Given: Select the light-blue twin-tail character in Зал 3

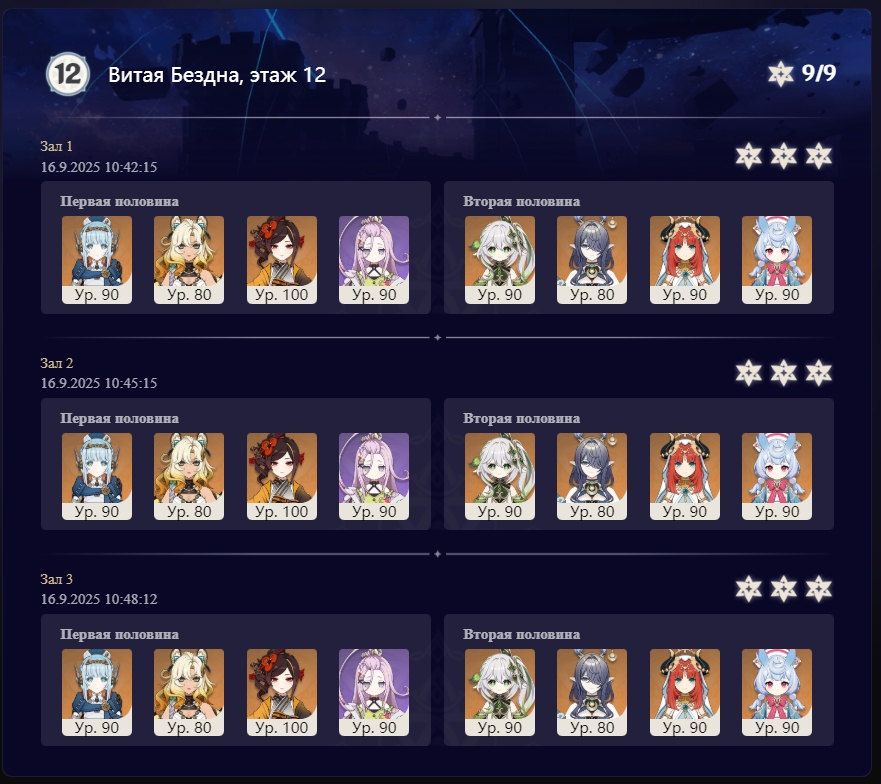Looking at the screenshot, I should click(x=776, y=692).
